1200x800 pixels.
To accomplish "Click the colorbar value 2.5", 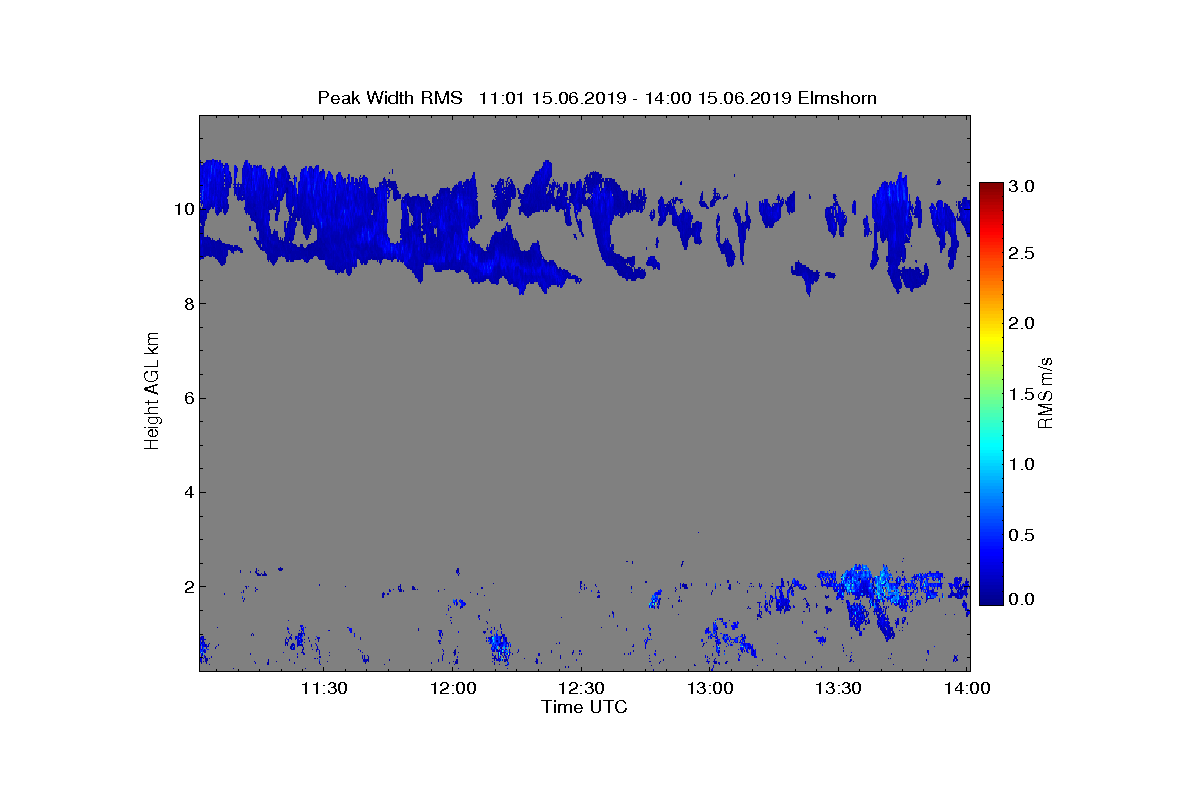I will point(1022,254).
